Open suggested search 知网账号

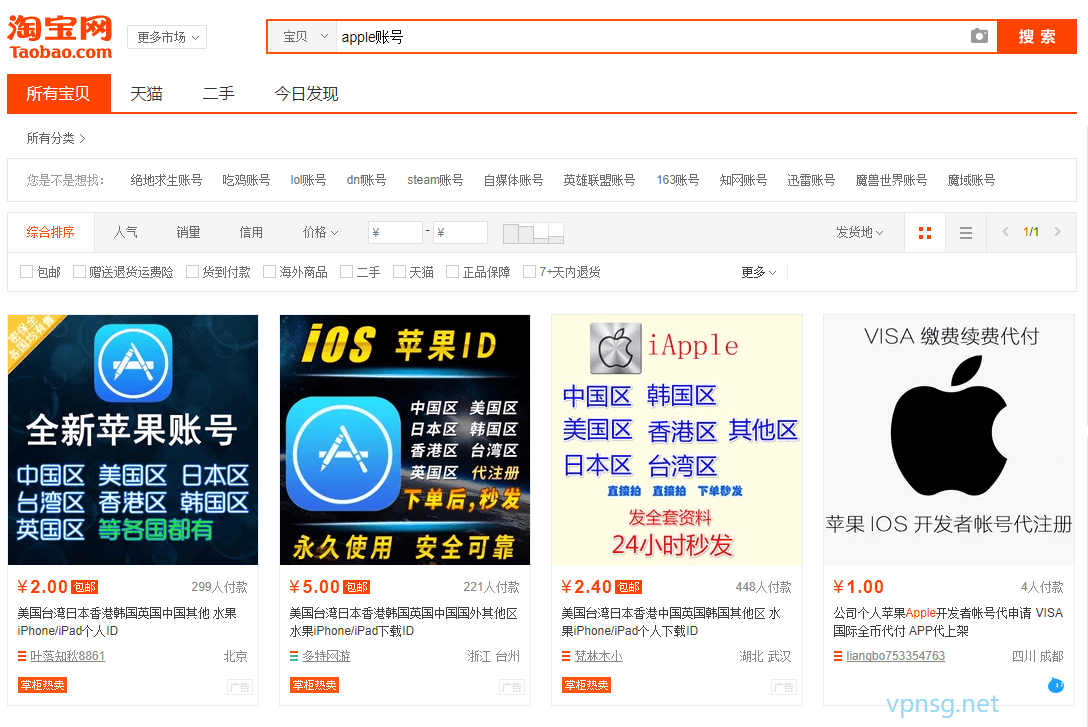point(742,180)
